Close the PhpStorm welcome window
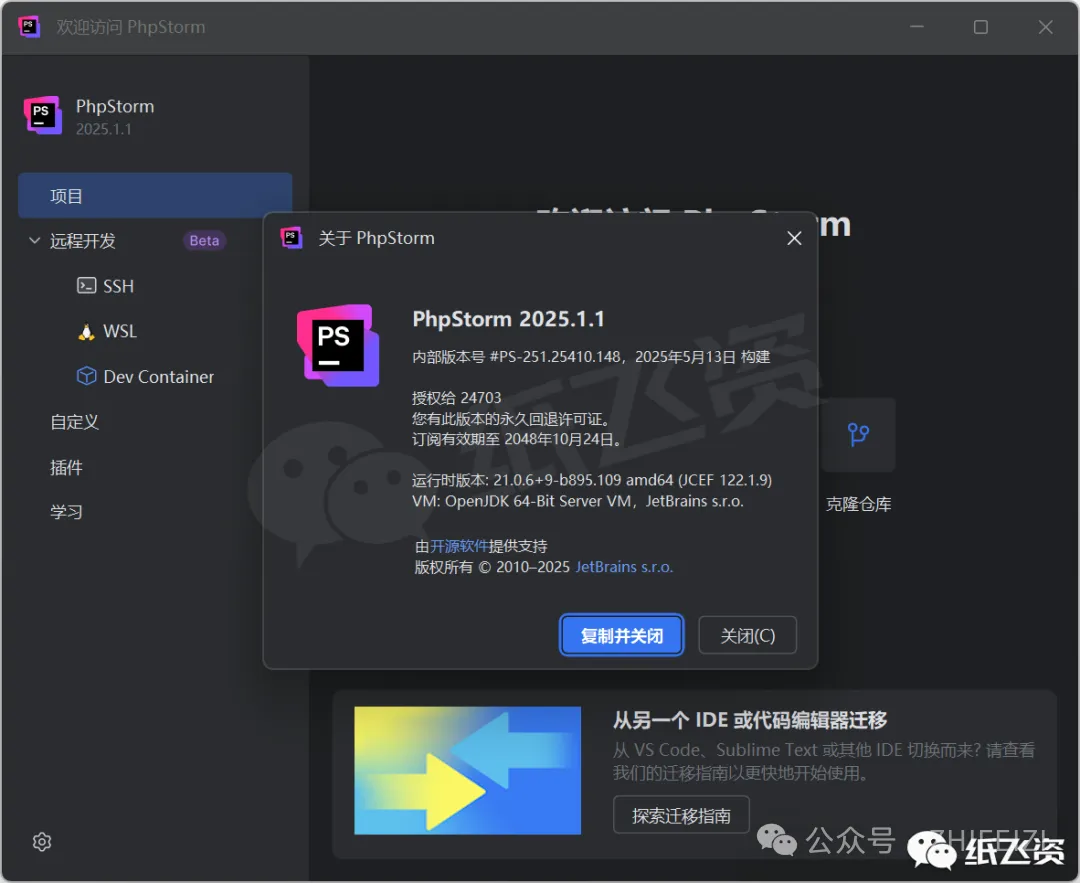 click(x=1046, y=27)
